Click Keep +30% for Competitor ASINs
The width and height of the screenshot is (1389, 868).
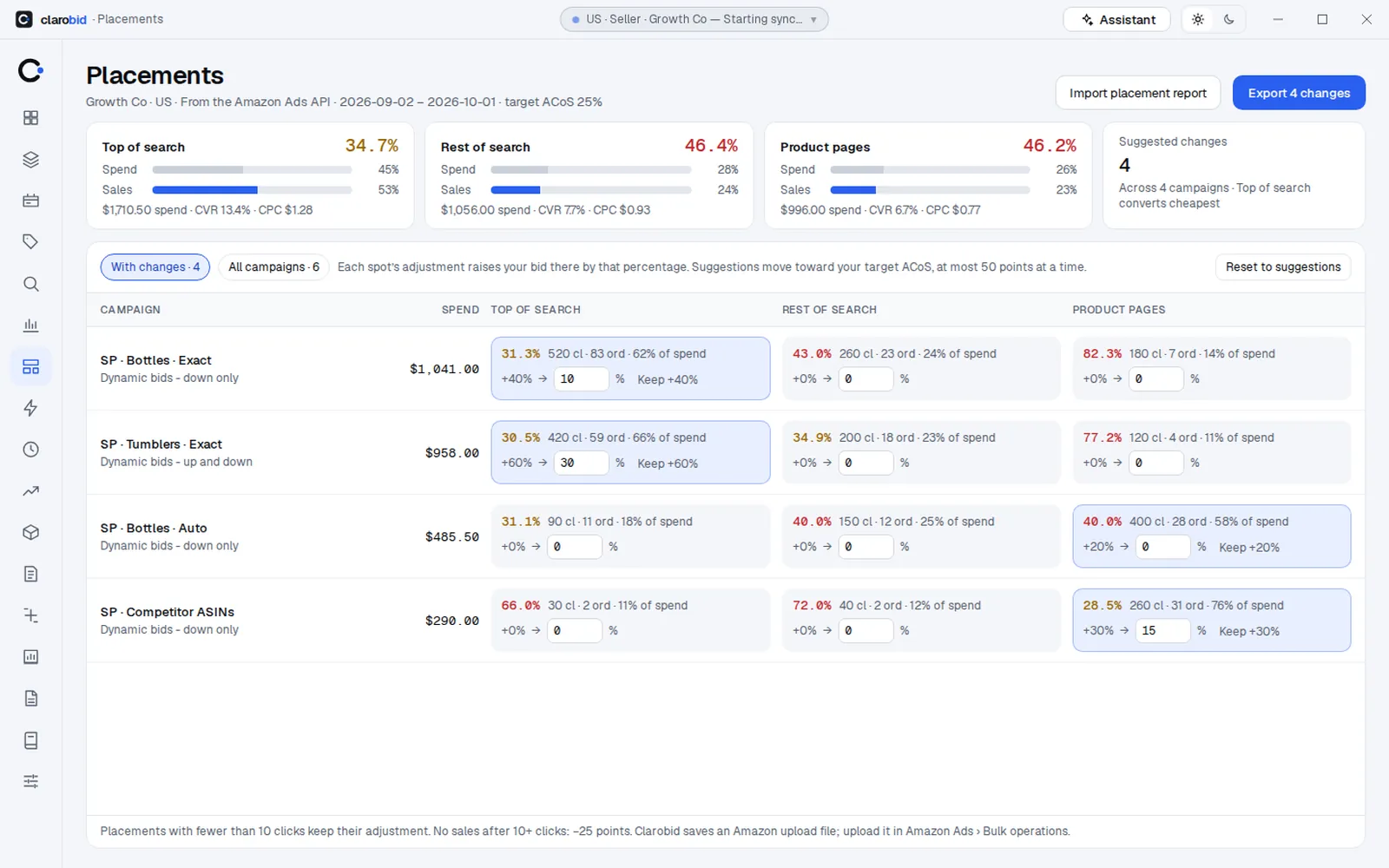point(1249,631)
